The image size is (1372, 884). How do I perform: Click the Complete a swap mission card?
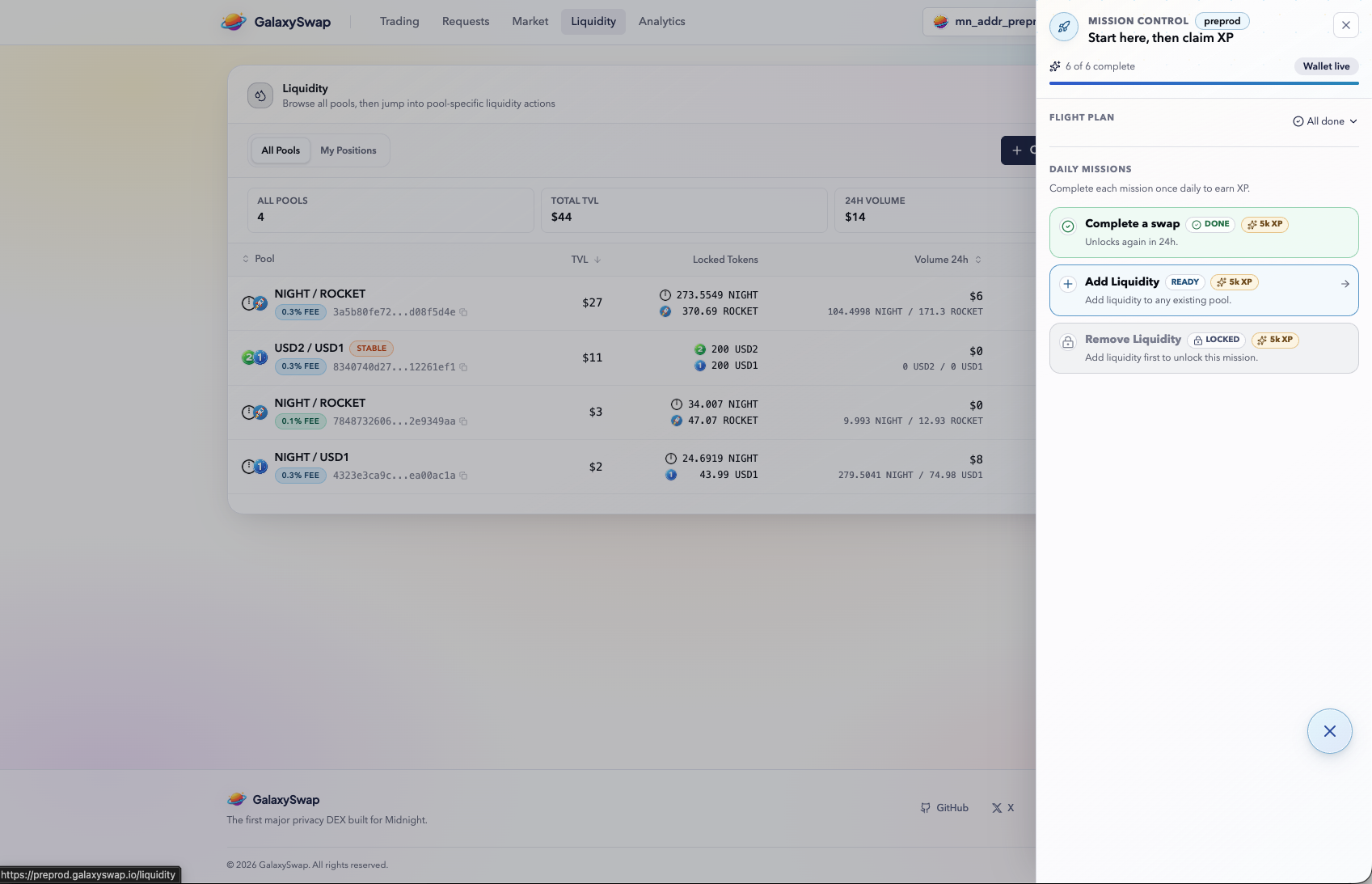point(1203,233)
